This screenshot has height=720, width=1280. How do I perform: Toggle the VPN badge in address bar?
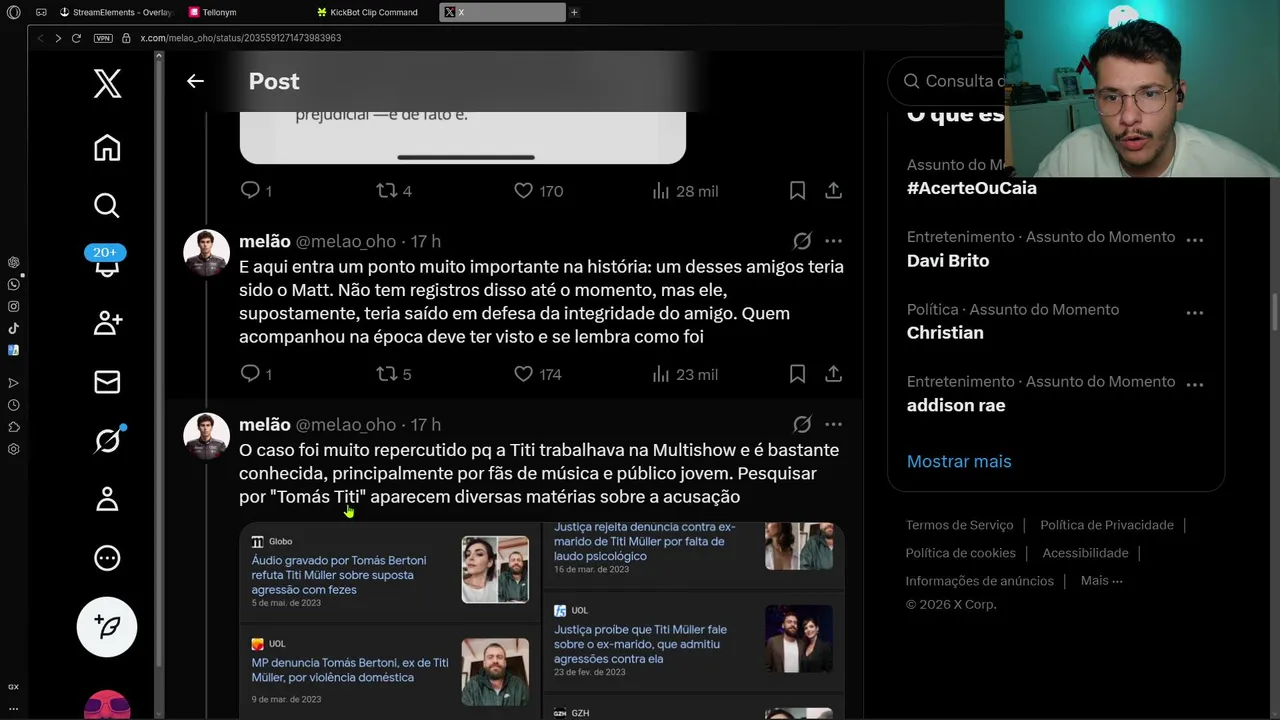tap(103, 38)
